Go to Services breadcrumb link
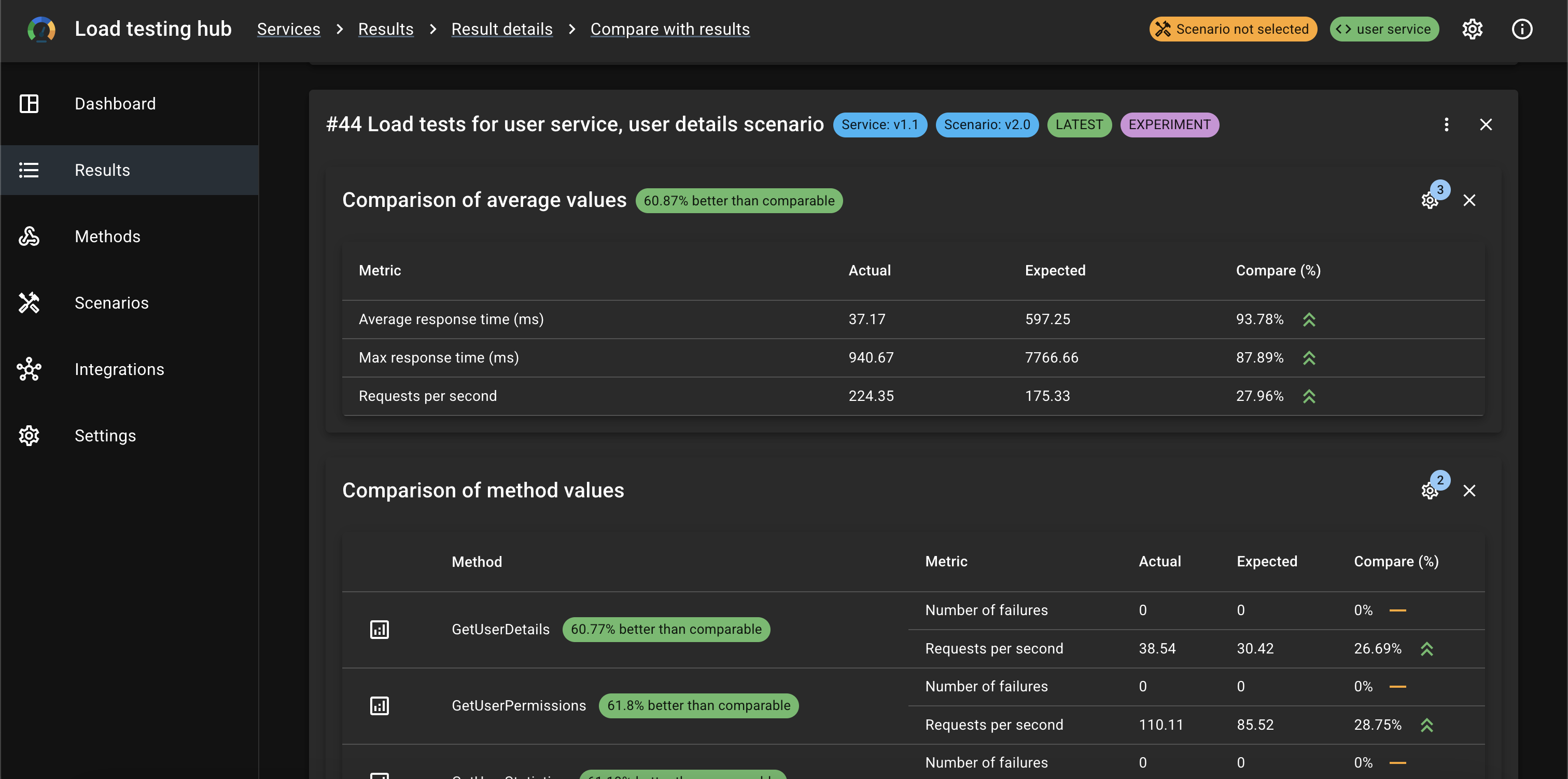 288,29
